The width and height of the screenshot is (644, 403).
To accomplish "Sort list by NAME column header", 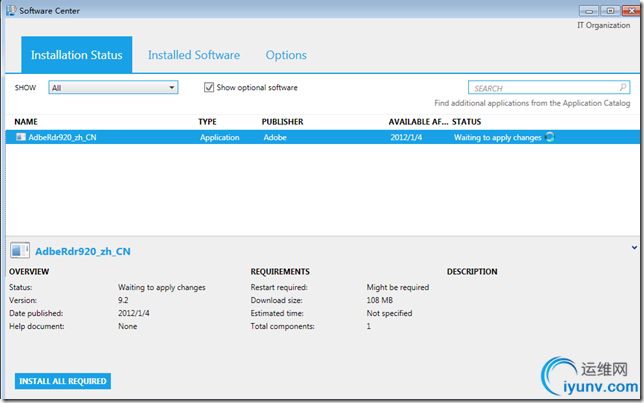I will tap(26, 122).
